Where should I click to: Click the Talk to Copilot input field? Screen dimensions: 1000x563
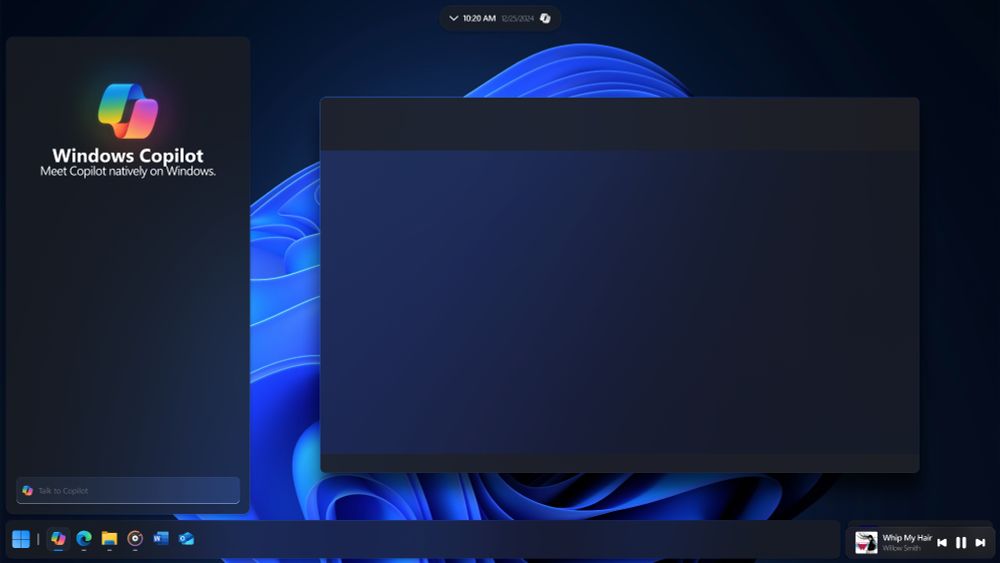(128, 490)
